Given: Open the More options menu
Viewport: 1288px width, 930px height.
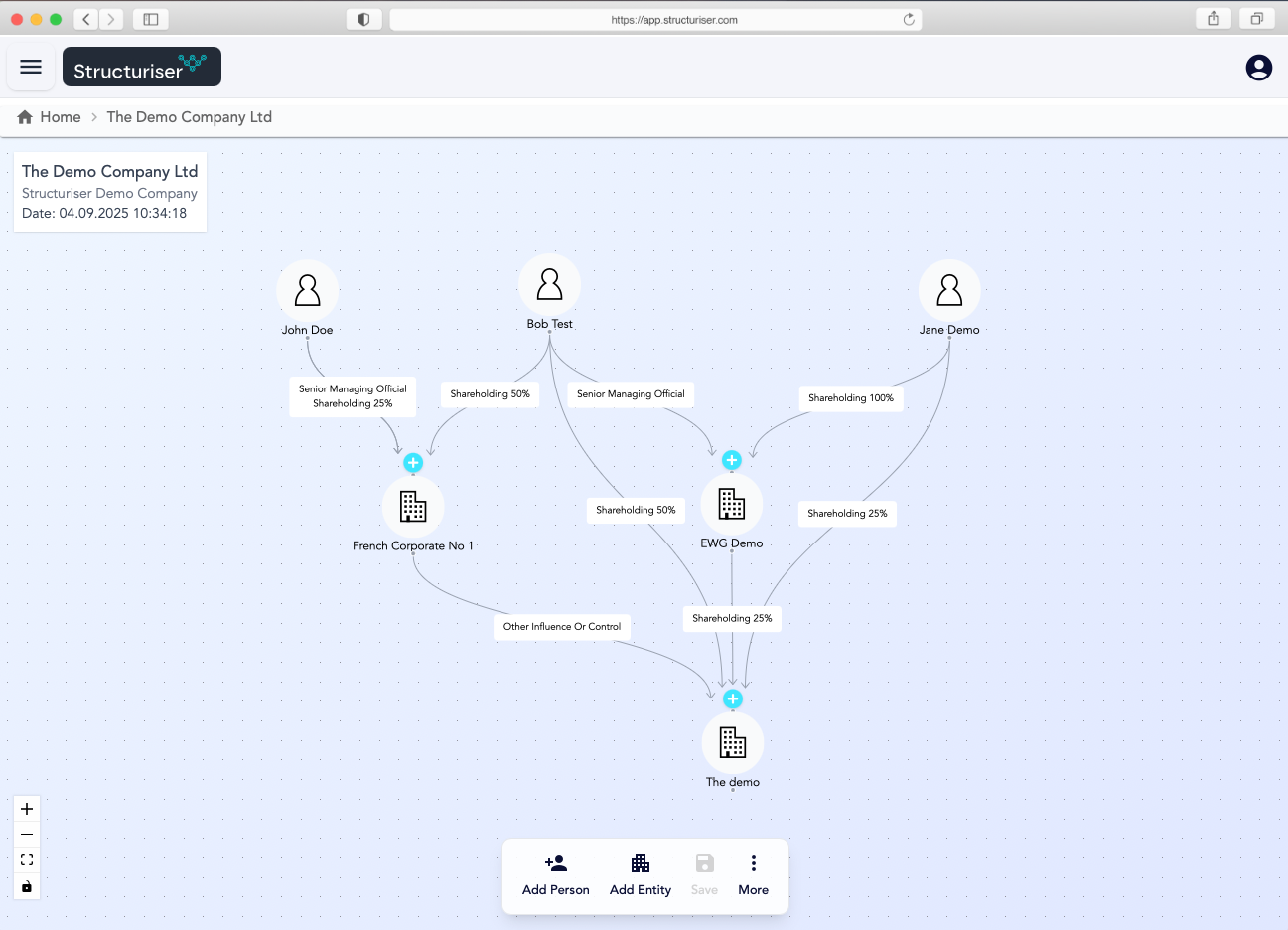Looking at the screenshot, I should (x=754, y=875).
